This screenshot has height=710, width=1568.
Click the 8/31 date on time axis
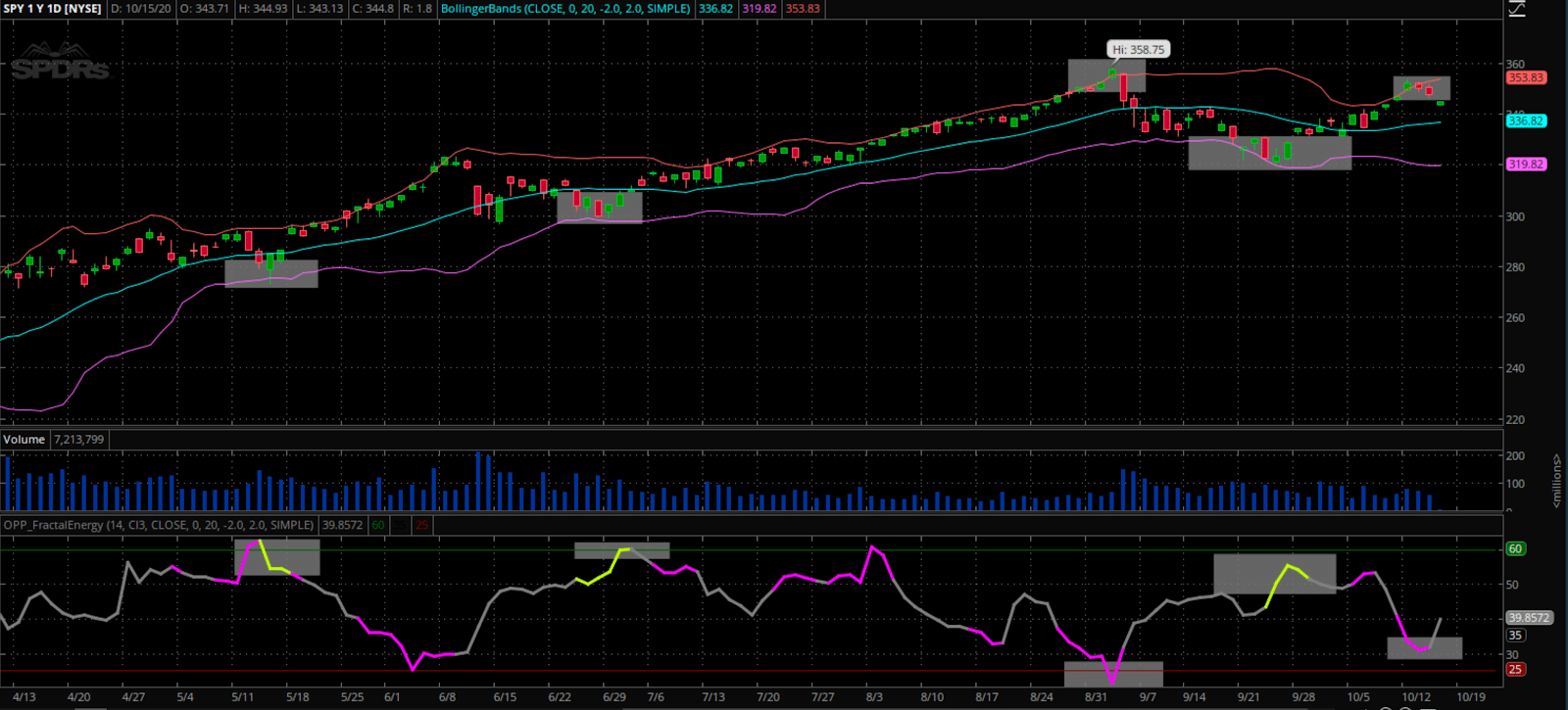(1096, 697)
